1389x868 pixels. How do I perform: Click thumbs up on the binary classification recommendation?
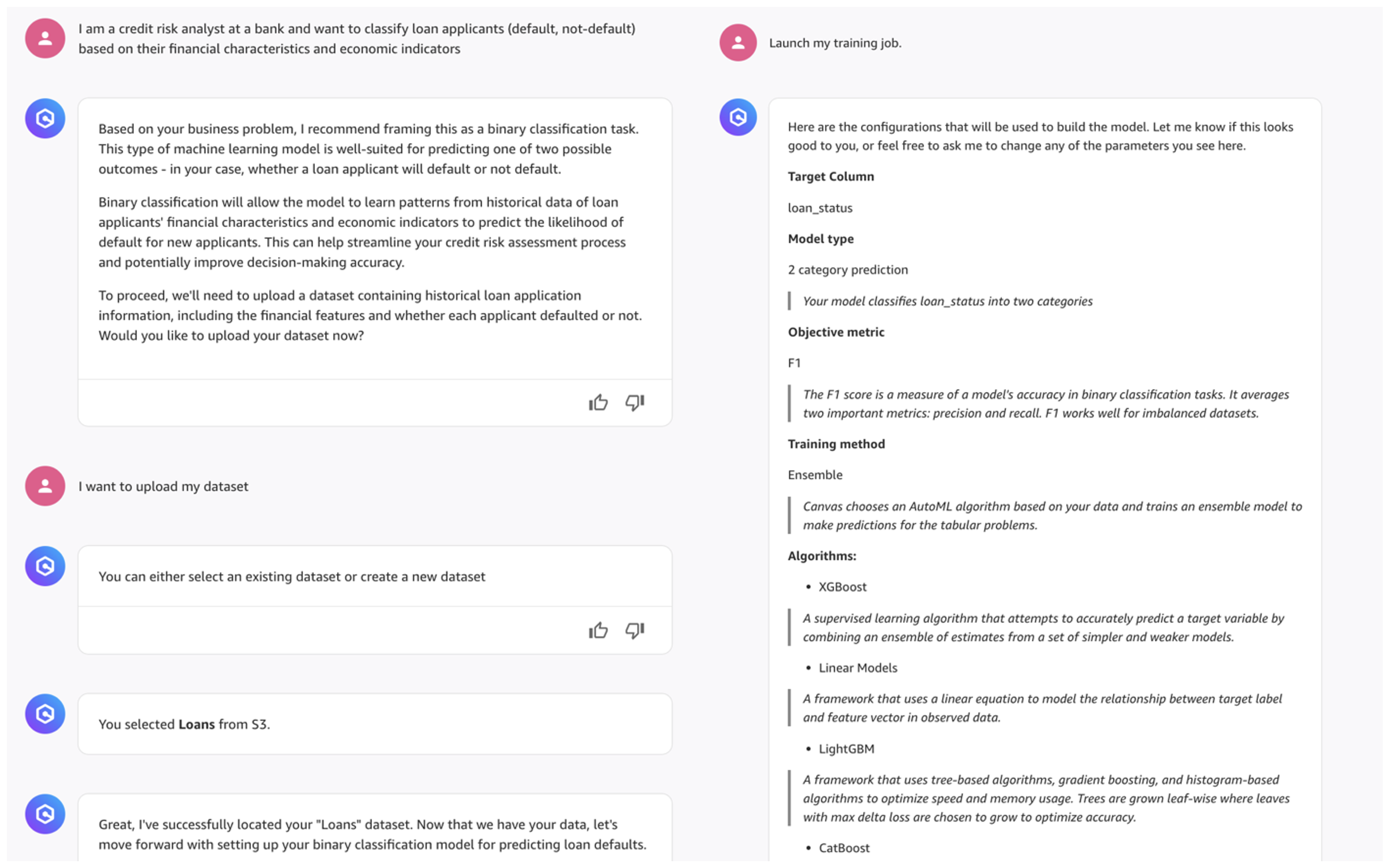coord(598,402)
